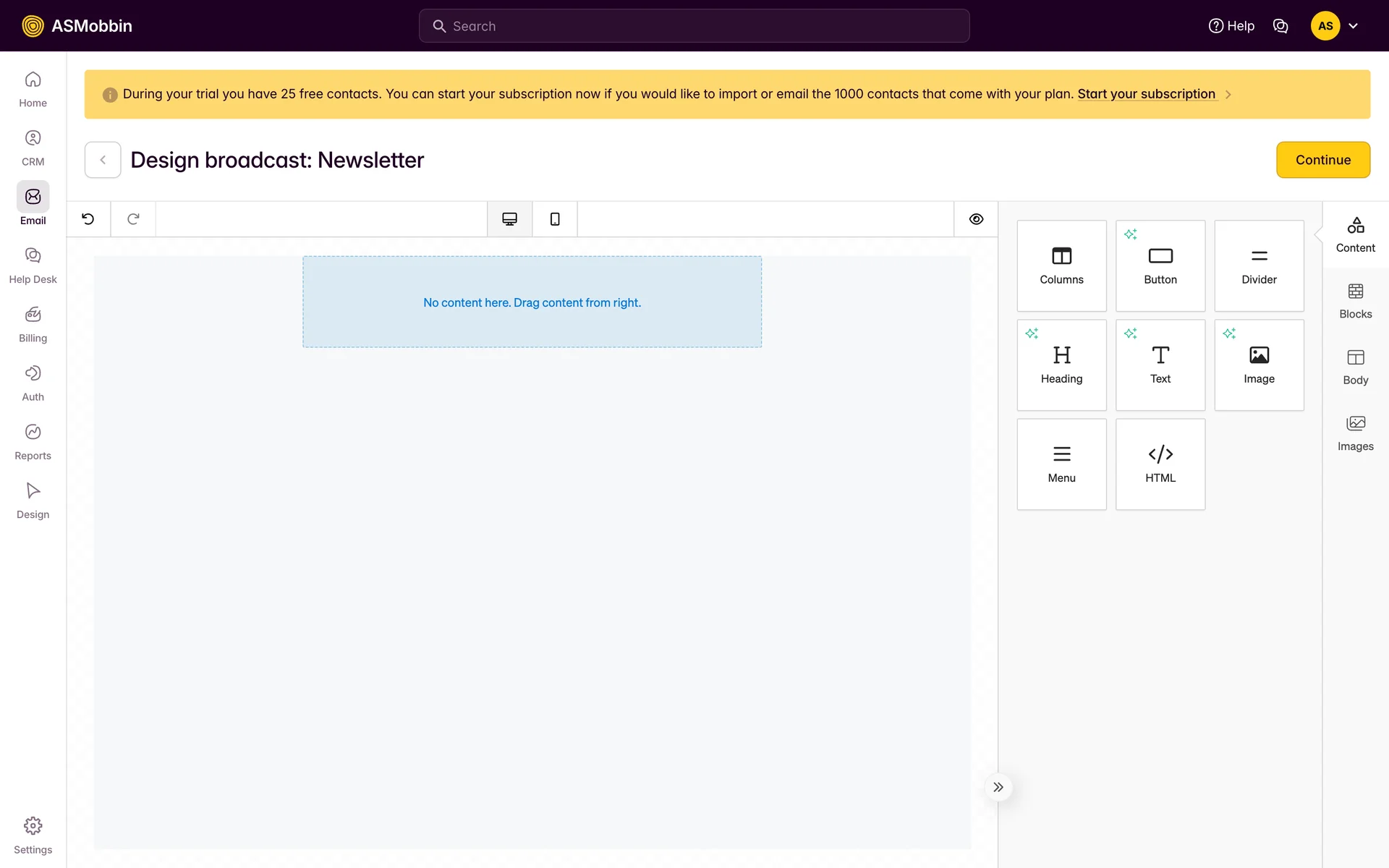Select the Menu content block
The width and height of the screenshot is (1389, 868).
1061,464
